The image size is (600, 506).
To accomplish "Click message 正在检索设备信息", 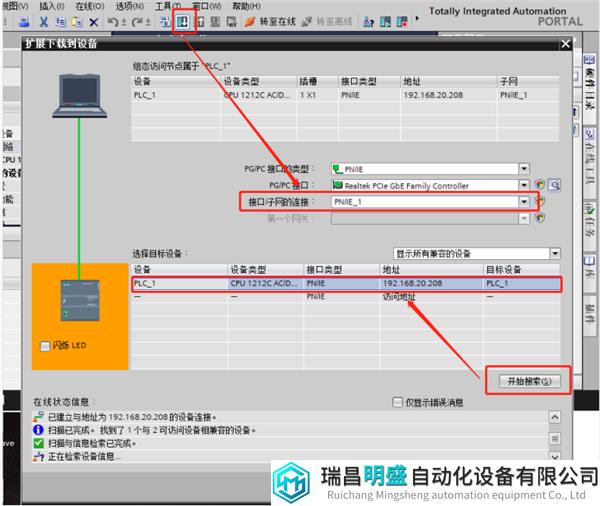I will tap(84, 456).
